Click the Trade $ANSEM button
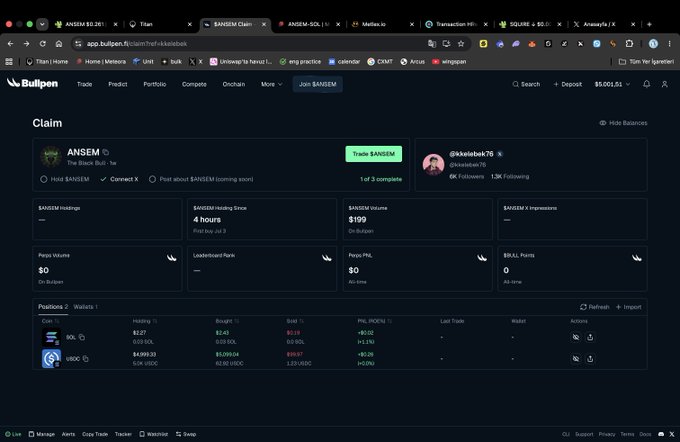The height and width of the screenshot is (442, 680). pos(373,154)
